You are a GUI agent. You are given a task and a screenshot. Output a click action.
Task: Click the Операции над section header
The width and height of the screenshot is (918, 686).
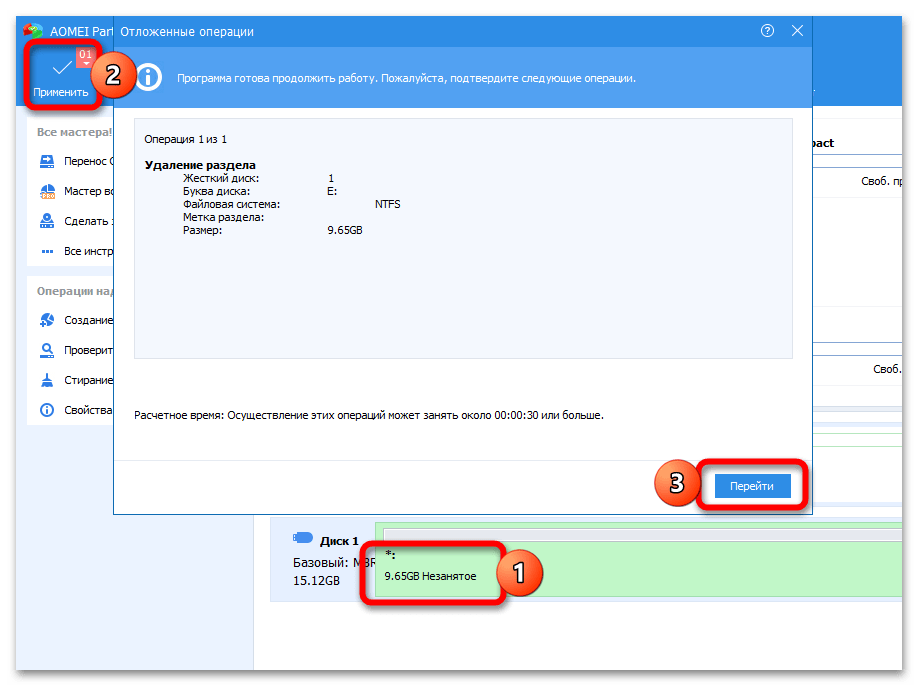pyautogui.click(x=74, y=291)
